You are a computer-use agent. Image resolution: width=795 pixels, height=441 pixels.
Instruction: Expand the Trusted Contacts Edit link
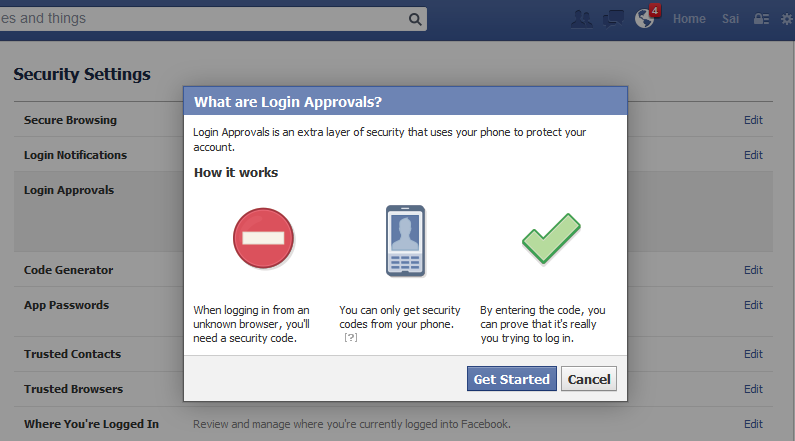pos(753,354)
